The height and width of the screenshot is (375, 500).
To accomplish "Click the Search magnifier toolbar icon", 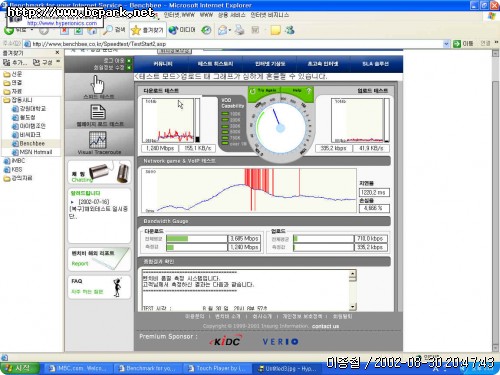I will click(113, 30).
